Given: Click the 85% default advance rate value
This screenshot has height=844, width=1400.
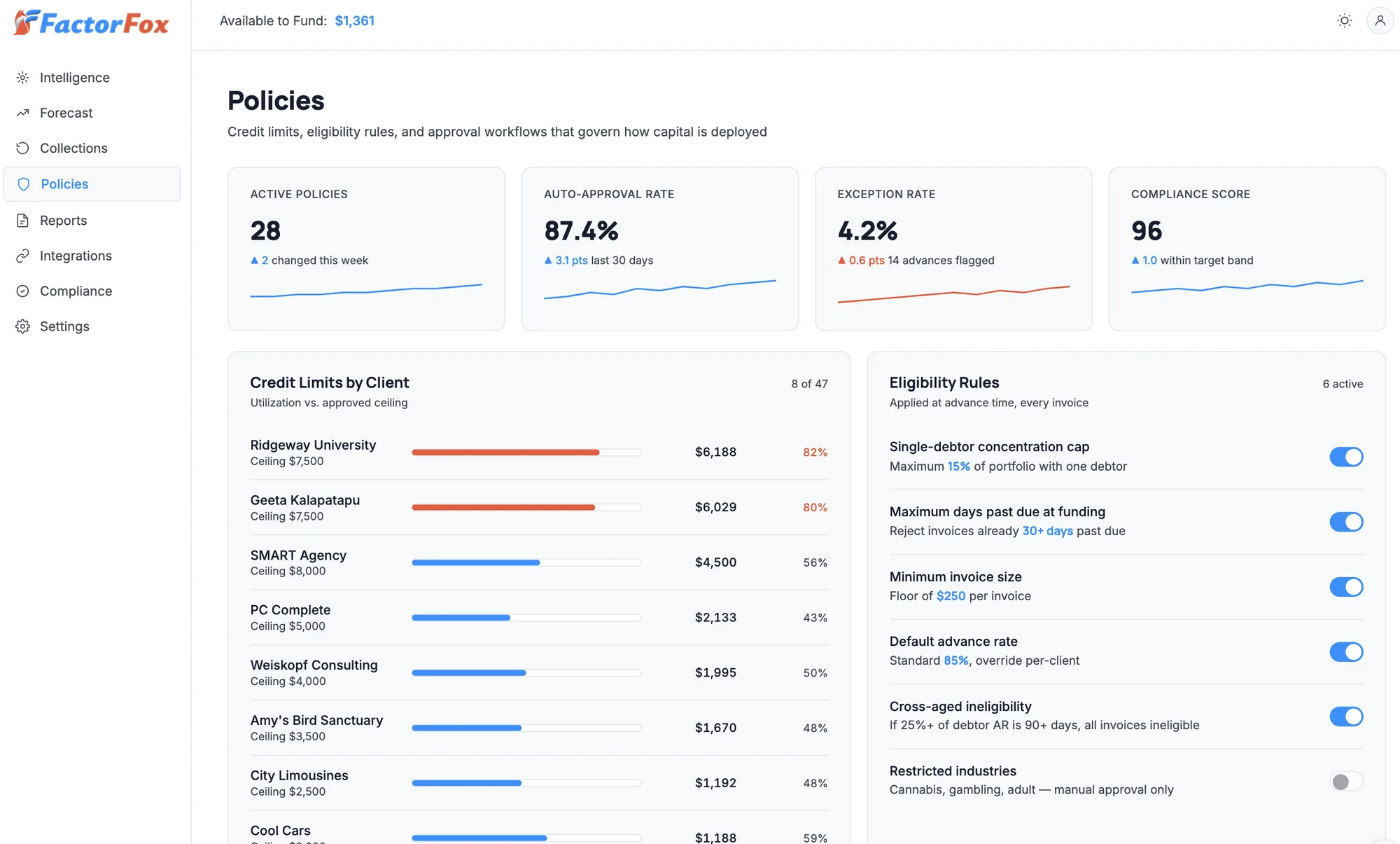Looking at the screenshot, I should (x=956, y=660).
